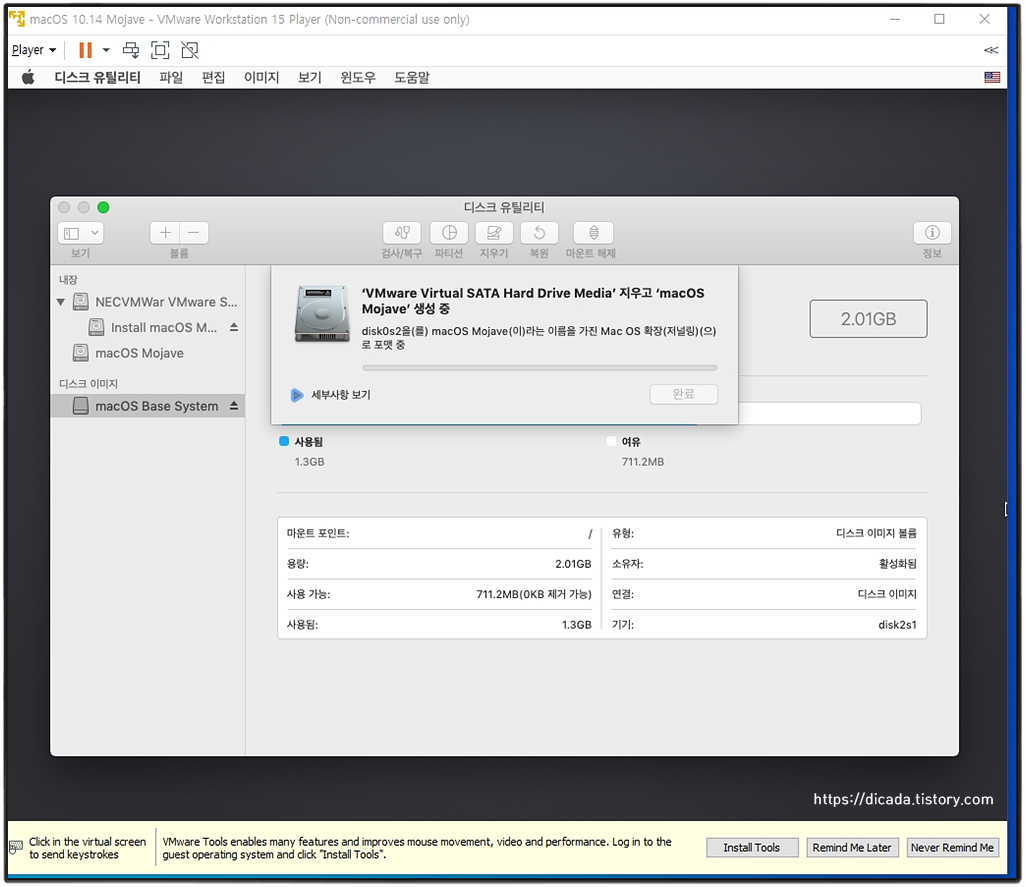This screenshot has width=1026, height=887.
Task: Click Send Ctrl+Alt+Del icon in VMware toolbar
Action: [x=131, y=50]
